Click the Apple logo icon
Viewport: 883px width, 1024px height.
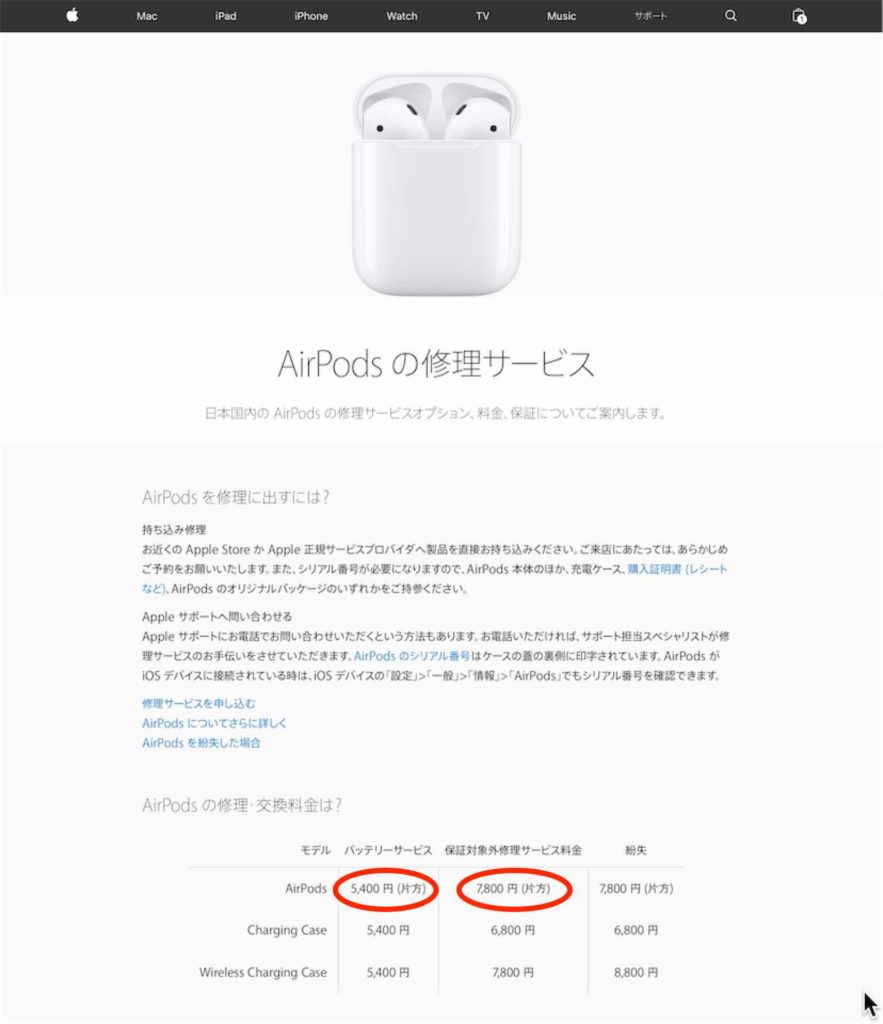[72, 15]
